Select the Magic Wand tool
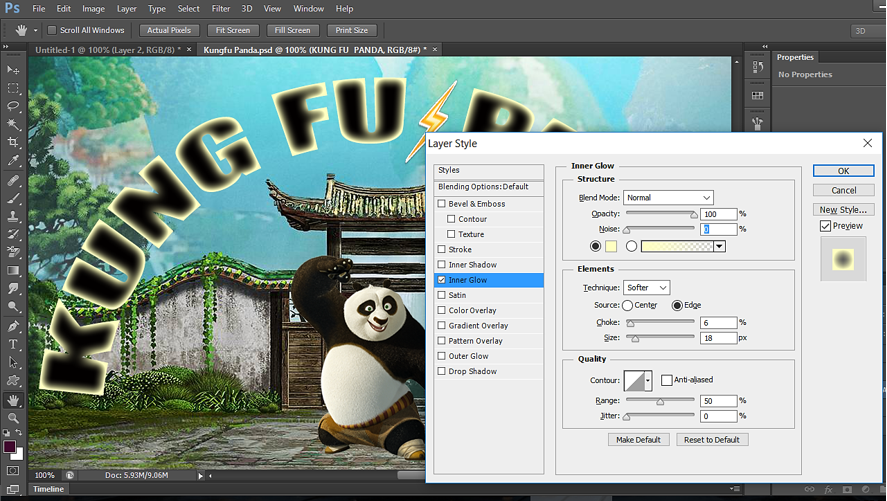 [13, 124]
